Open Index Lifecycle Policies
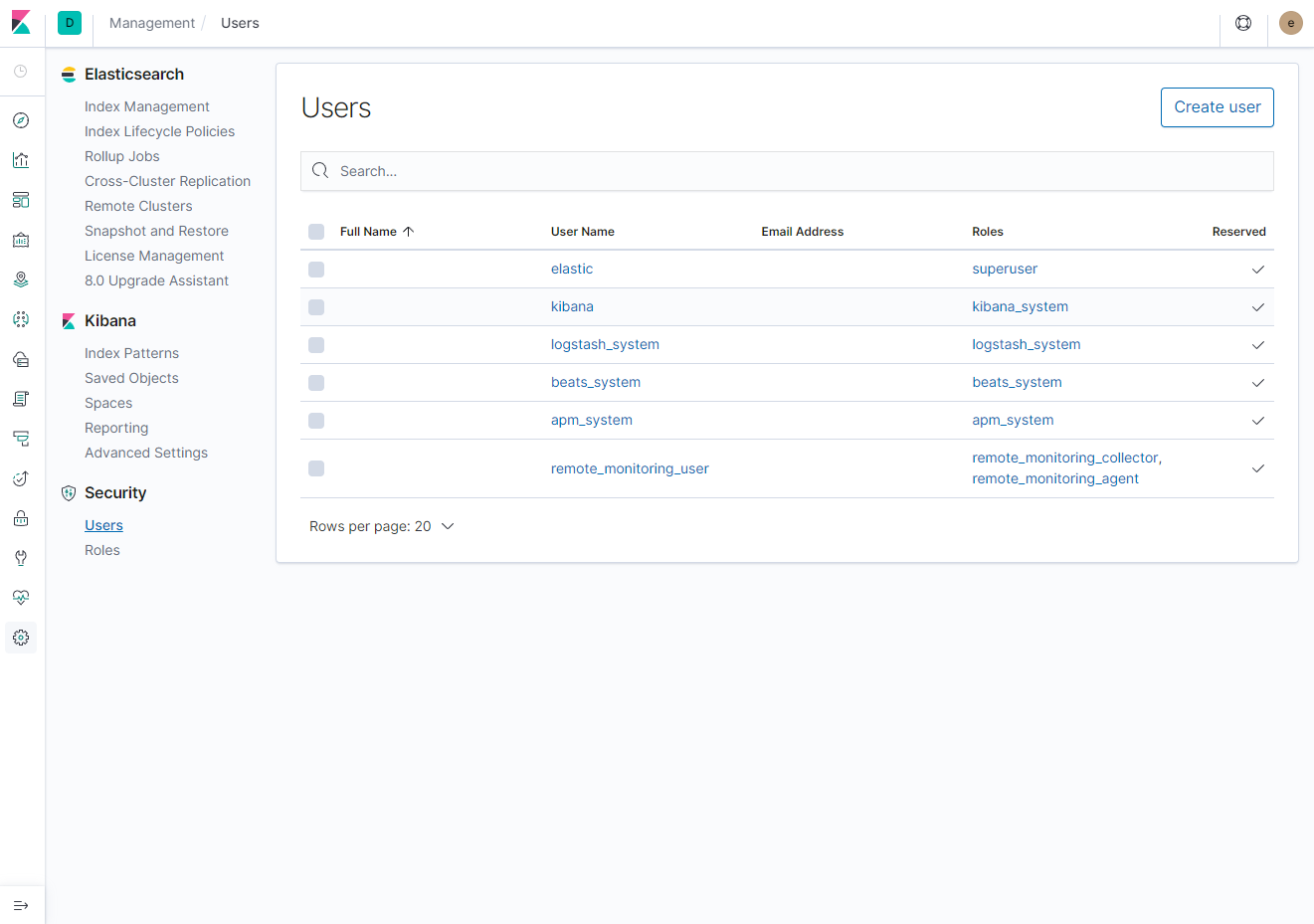 [160, 131]
